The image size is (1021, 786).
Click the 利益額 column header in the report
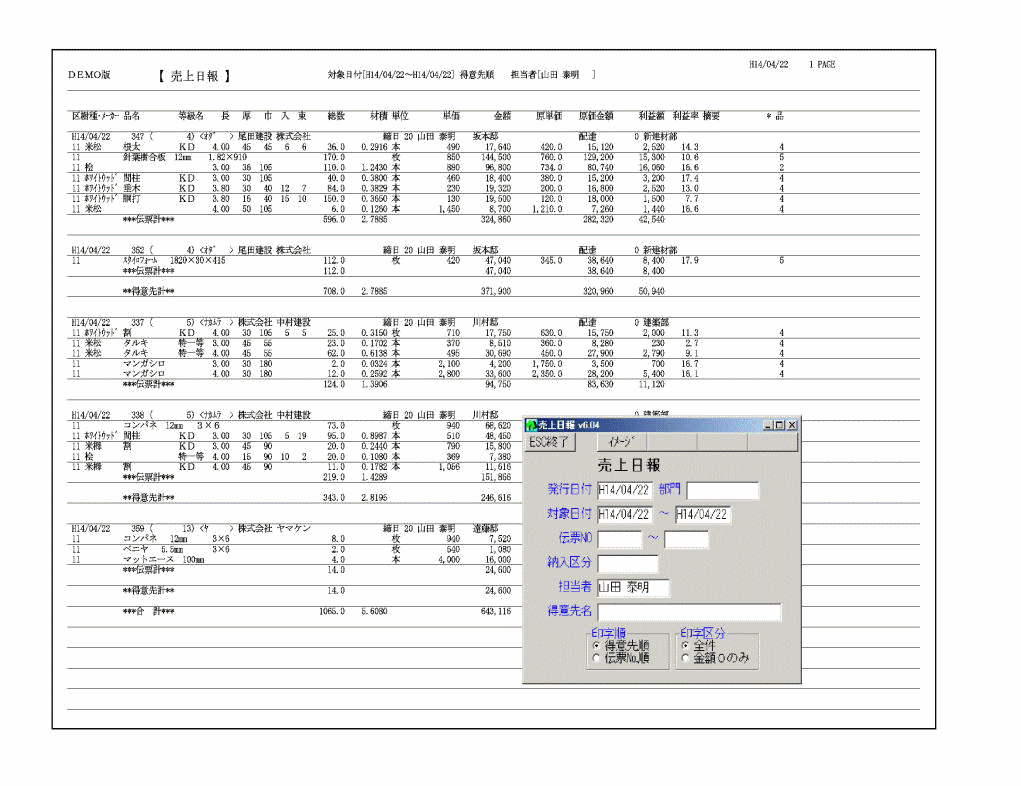pyautogui.click(x=650, y=116)
